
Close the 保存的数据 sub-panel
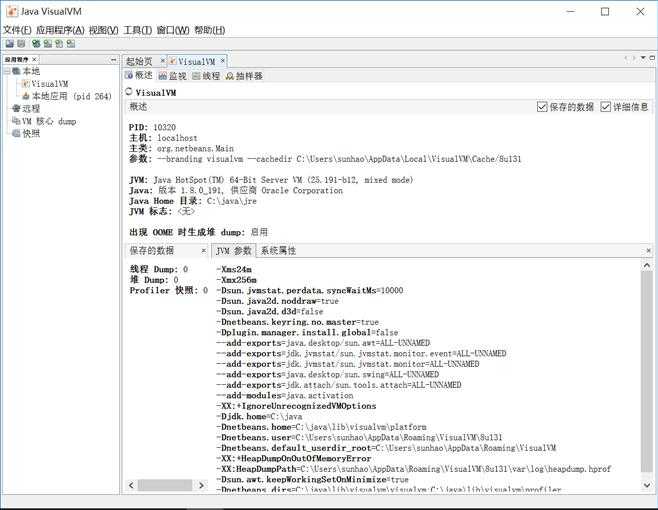204,251
